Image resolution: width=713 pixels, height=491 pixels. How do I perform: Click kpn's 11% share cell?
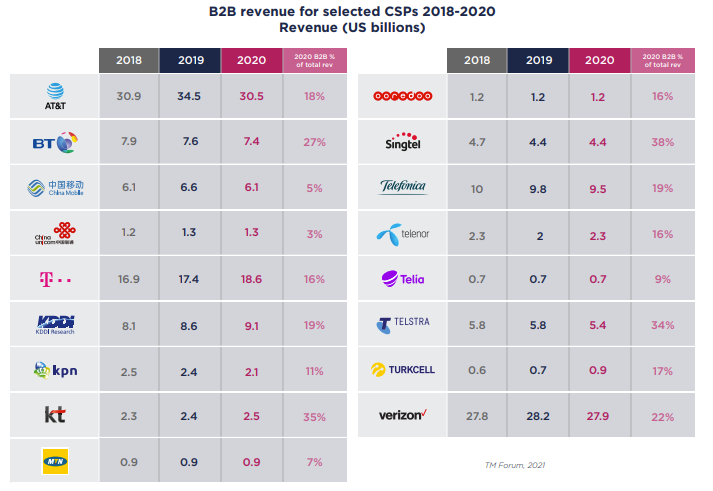point(314,371)
